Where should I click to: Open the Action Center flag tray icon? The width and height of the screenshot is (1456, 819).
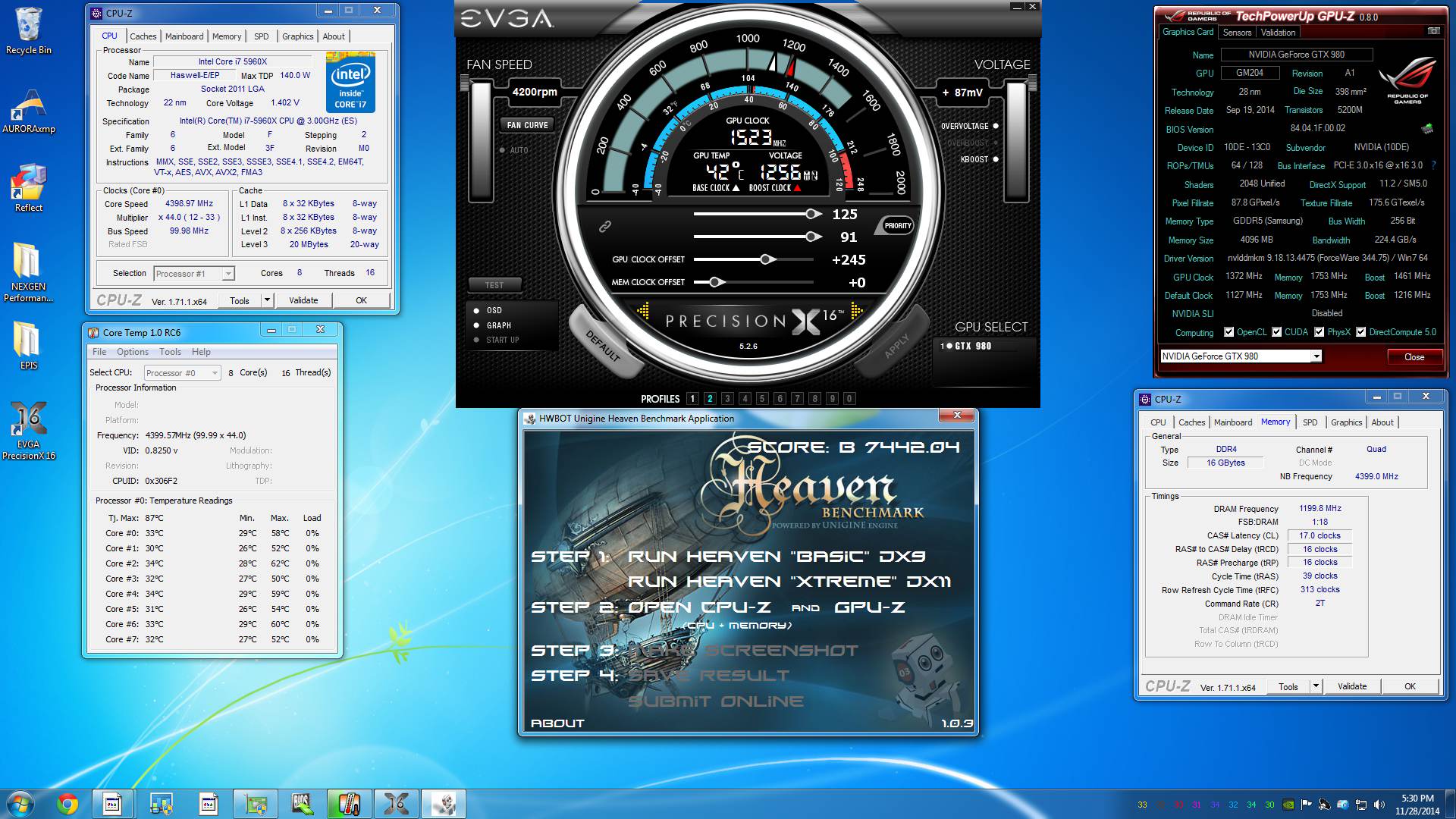click(x=1306, y=805)
